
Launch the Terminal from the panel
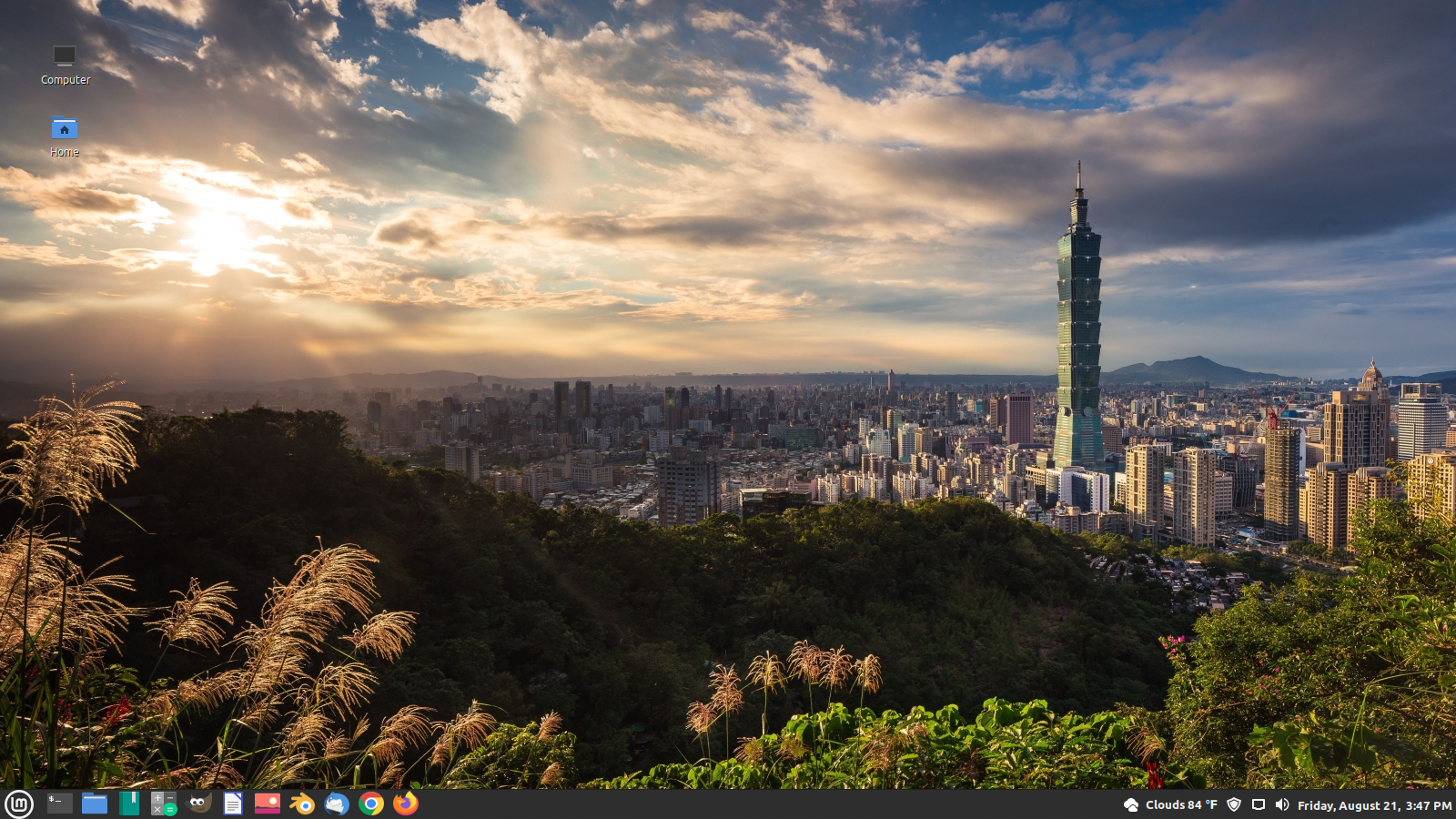coord(60,804)
